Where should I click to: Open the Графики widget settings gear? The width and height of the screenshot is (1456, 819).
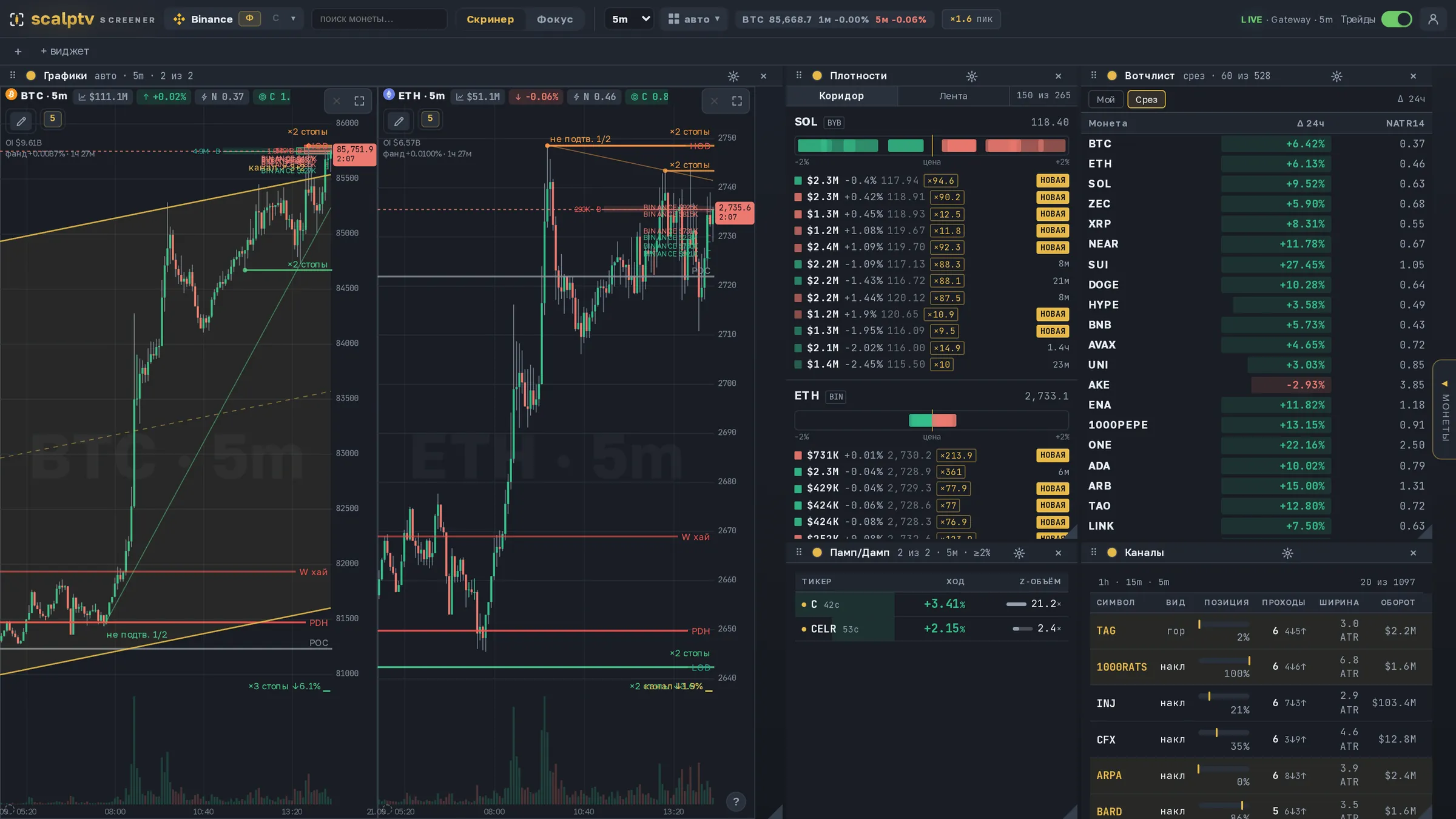tap(733, 76)
